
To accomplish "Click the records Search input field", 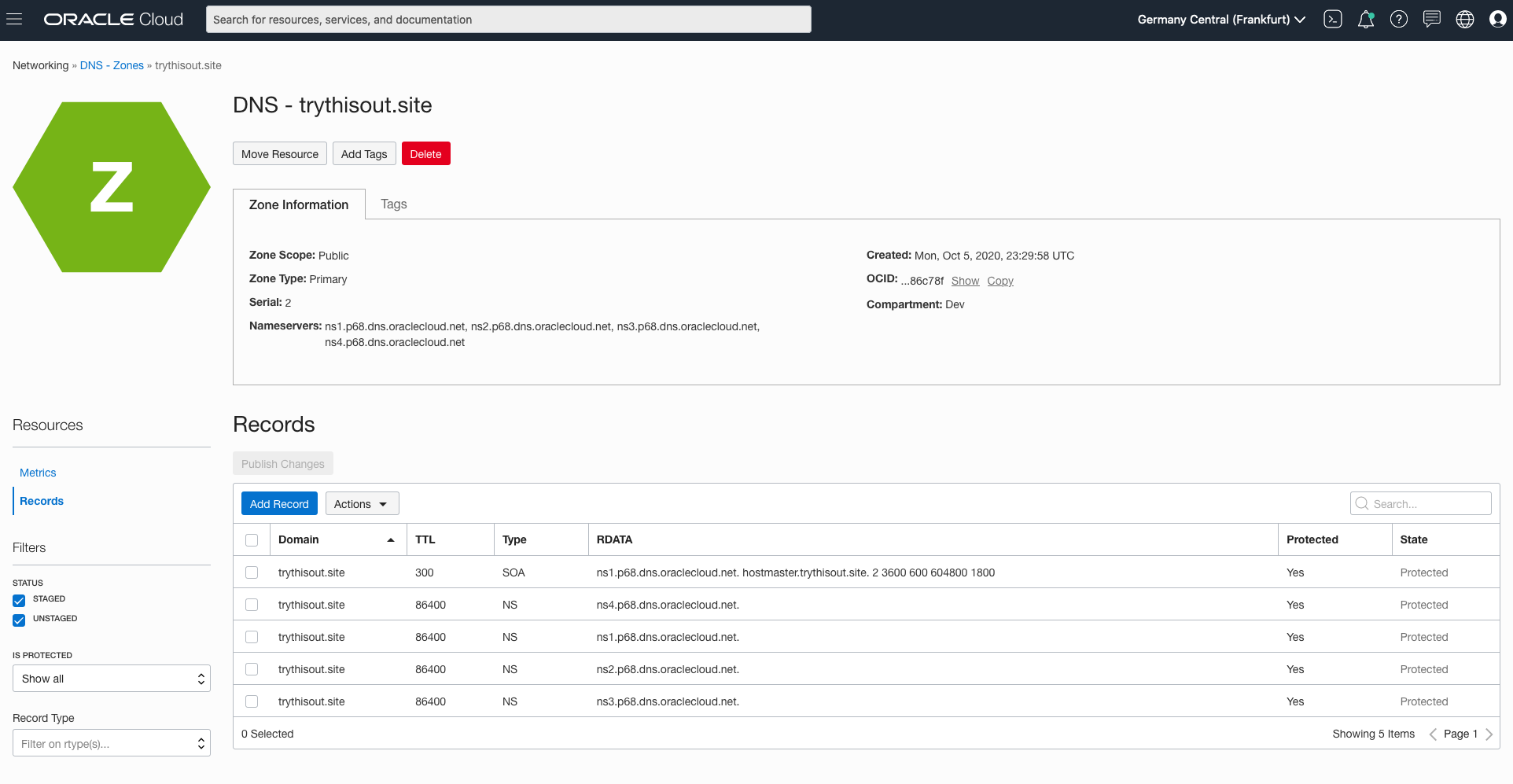I will pos(1428,504).
